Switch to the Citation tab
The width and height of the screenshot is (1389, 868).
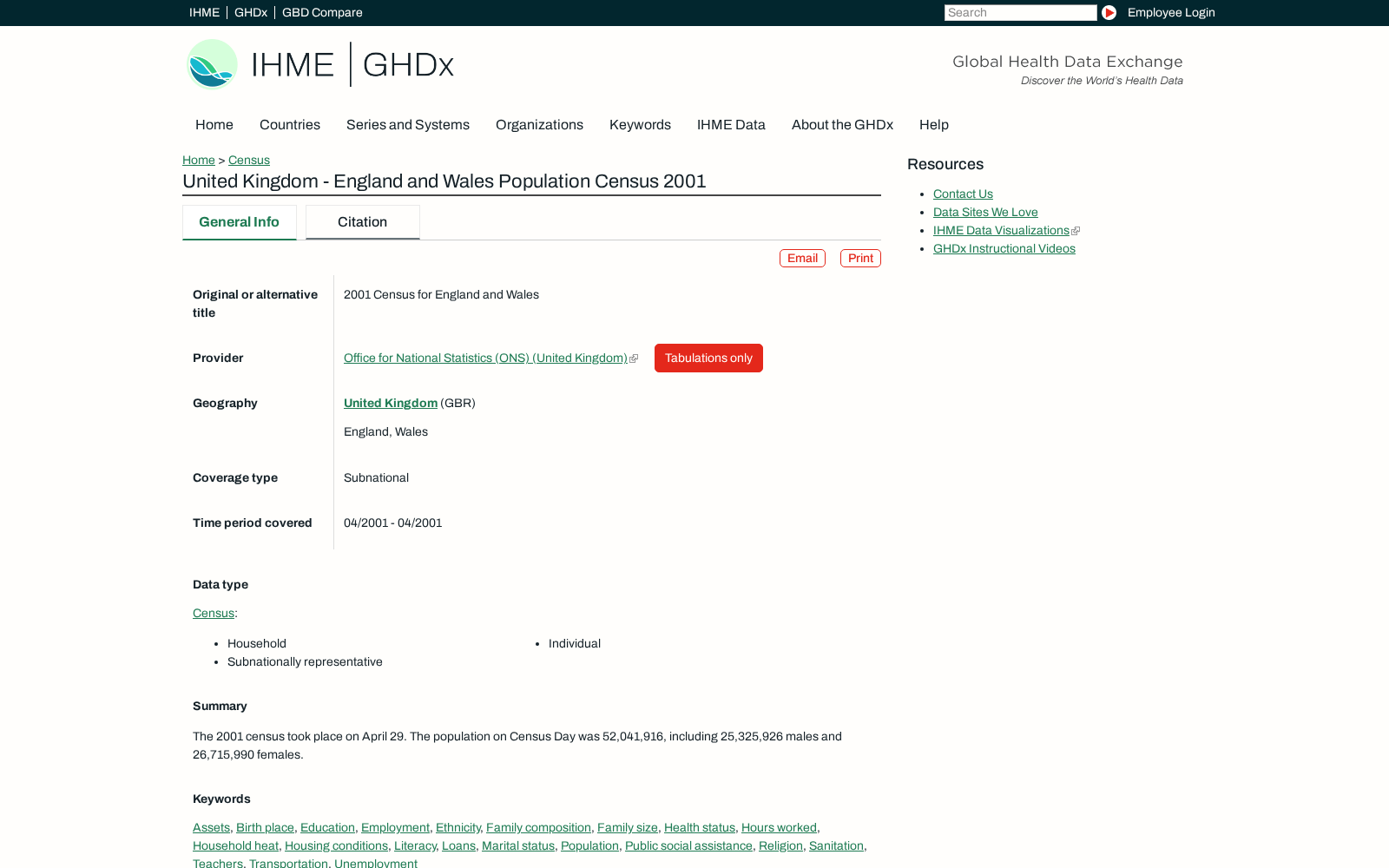(363, 222)
